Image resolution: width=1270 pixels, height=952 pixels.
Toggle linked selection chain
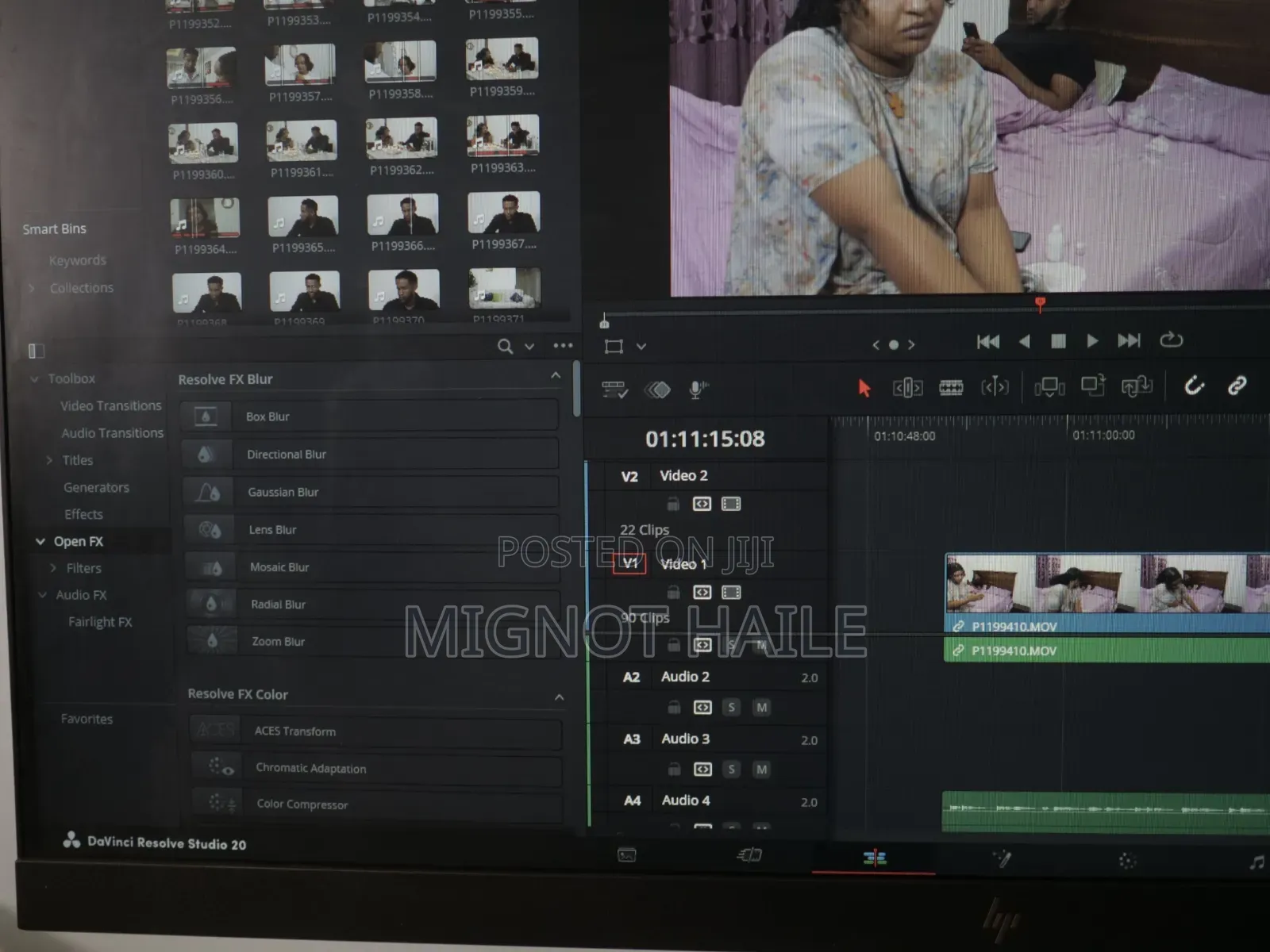click(x=1237, y=386)
